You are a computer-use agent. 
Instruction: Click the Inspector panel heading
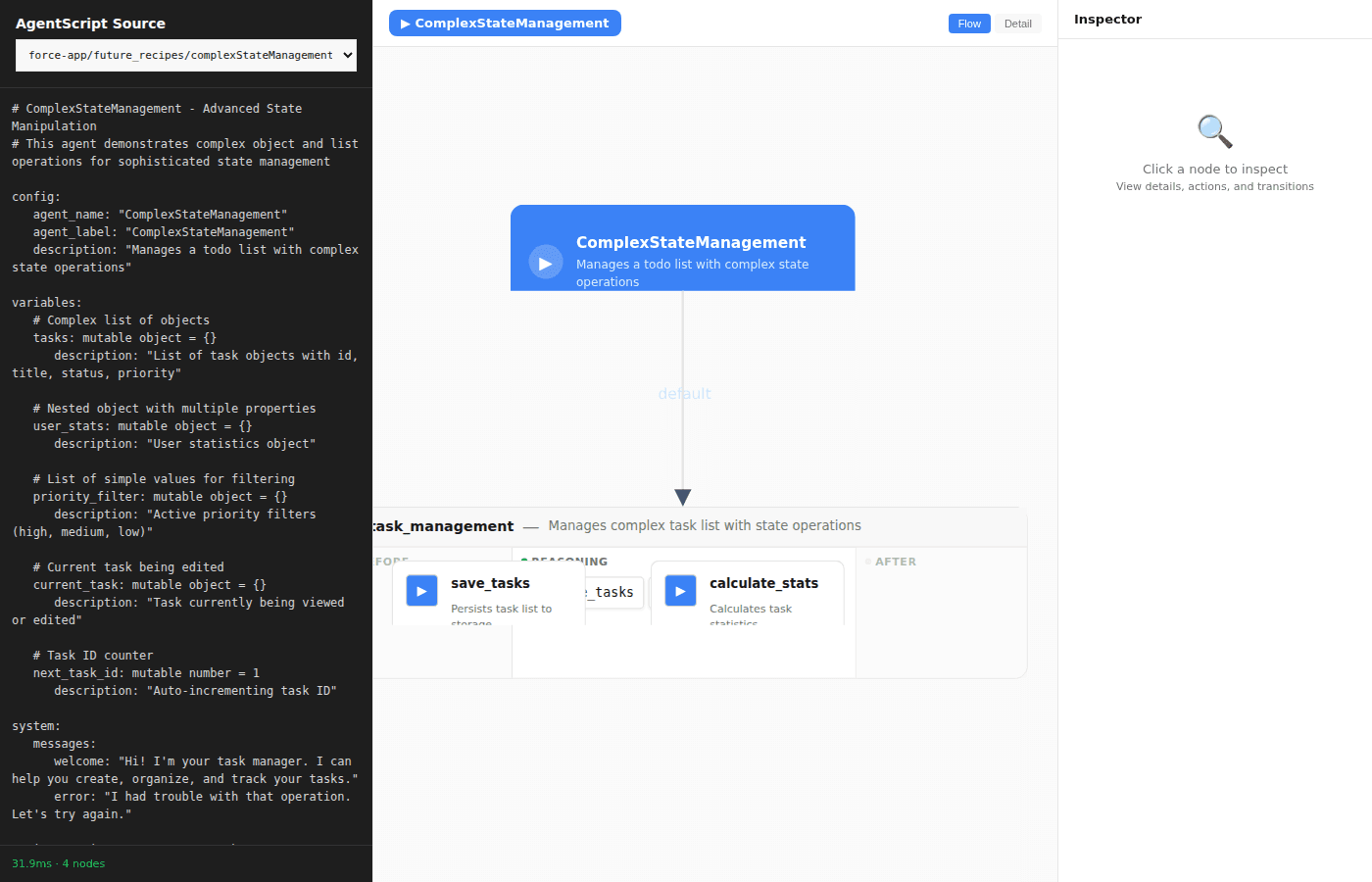point(1107,20)
